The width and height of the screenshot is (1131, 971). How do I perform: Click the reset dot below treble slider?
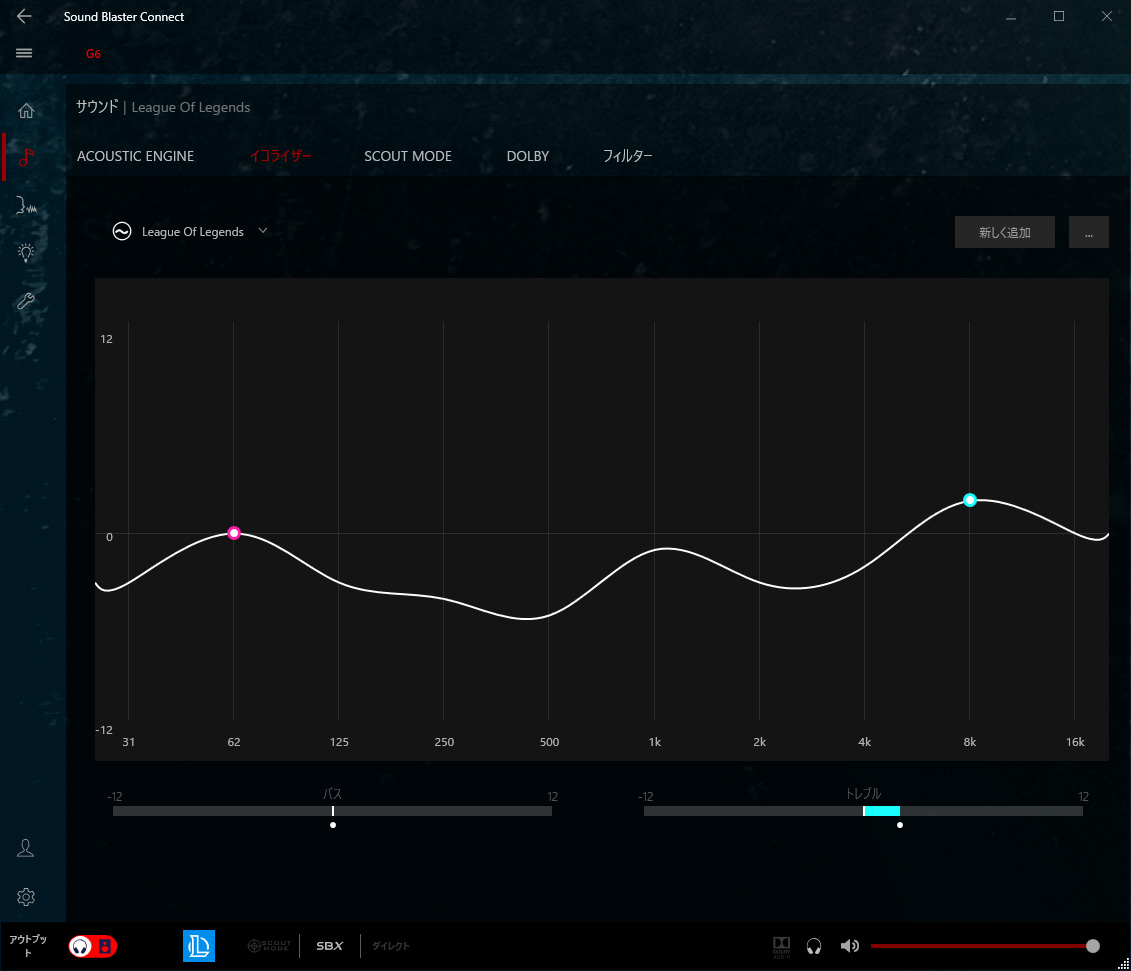coord(899,825)
